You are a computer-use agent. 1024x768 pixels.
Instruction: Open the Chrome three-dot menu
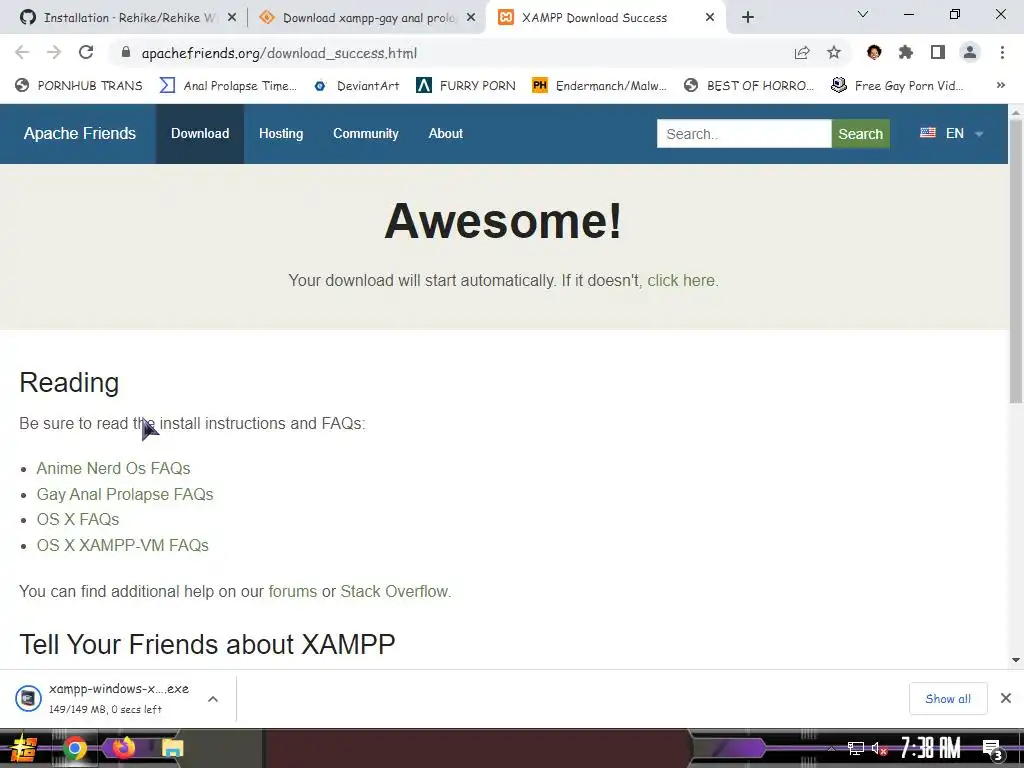click(x=1002, y=52)
